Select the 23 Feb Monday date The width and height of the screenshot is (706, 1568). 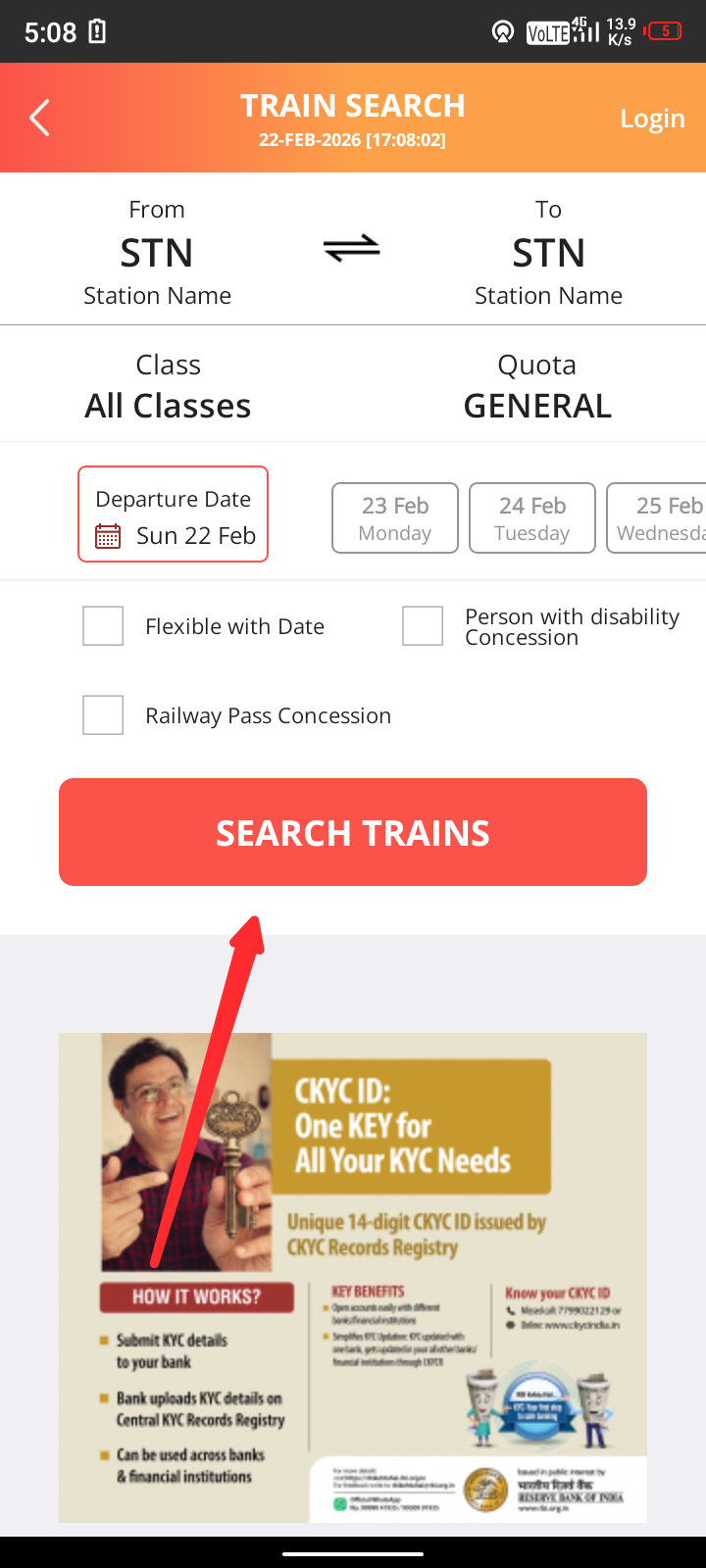coord(395,518)
